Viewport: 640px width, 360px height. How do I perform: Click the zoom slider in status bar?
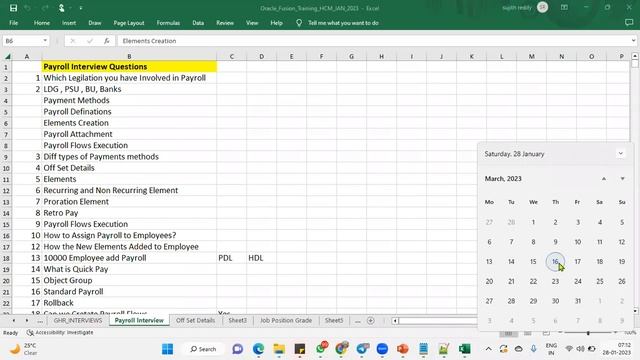click(x=588, y=333)
